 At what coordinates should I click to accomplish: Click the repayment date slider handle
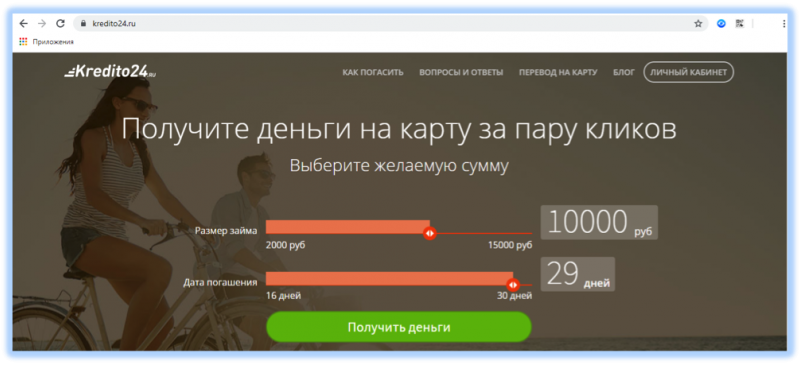(513, 284)
